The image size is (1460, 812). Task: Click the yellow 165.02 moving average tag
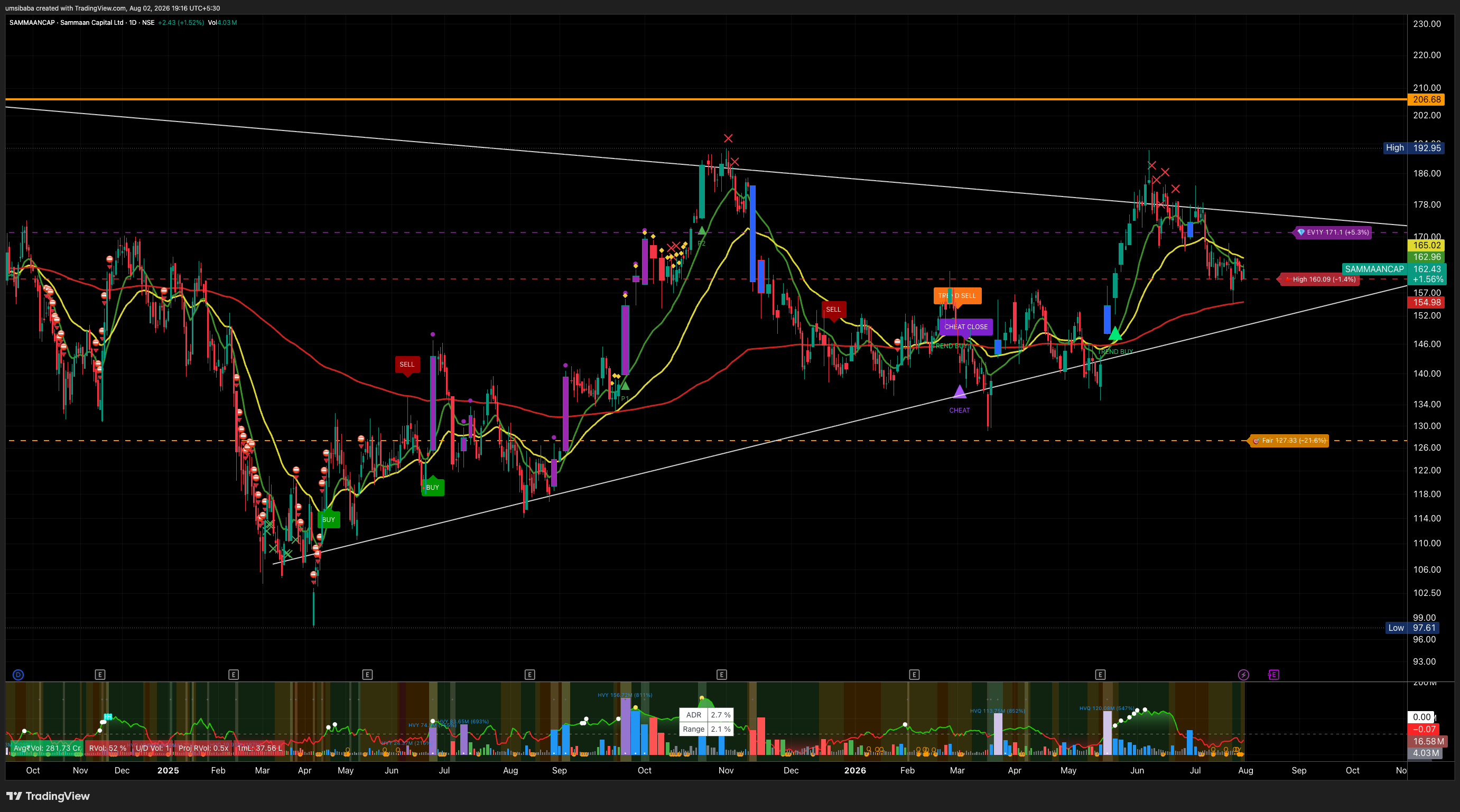coord(1426,245)
